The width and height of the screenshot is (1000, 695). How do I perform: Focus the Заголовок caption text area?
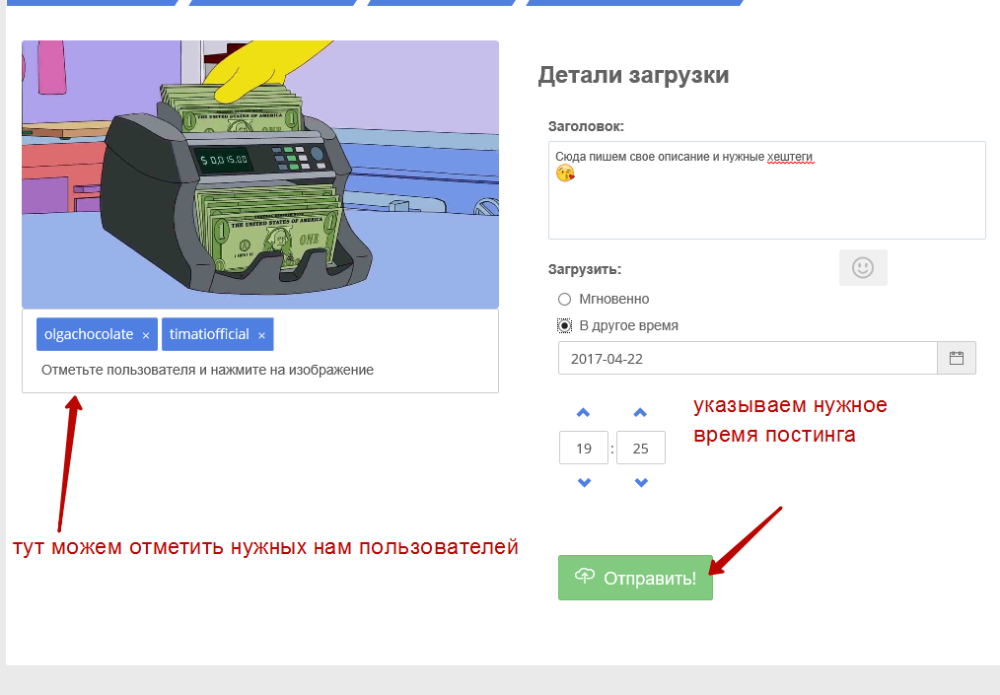tap(767, 191)
